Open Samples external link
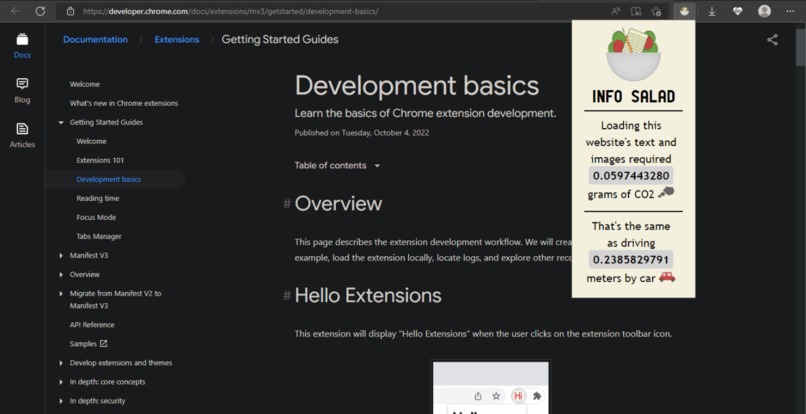 (x=88, y=344)
